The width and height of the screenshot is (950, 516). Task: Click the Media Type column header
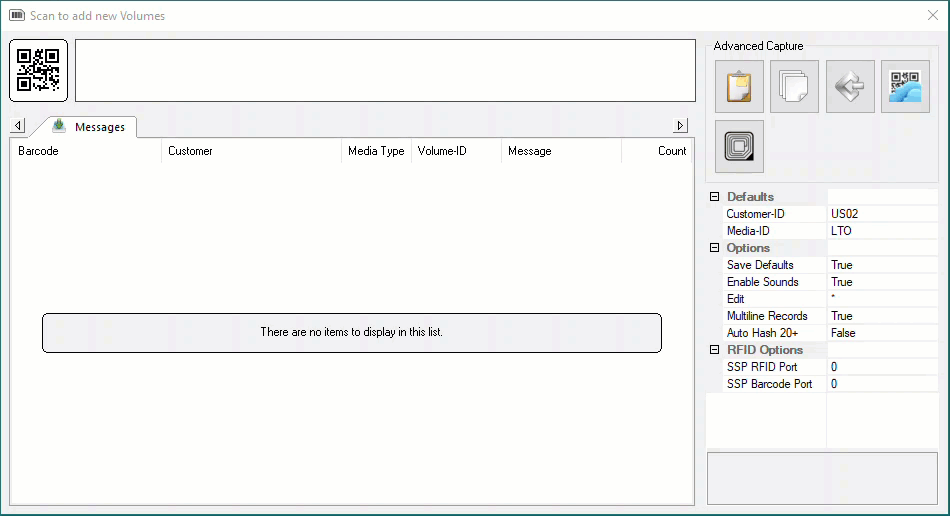[376, 151]
